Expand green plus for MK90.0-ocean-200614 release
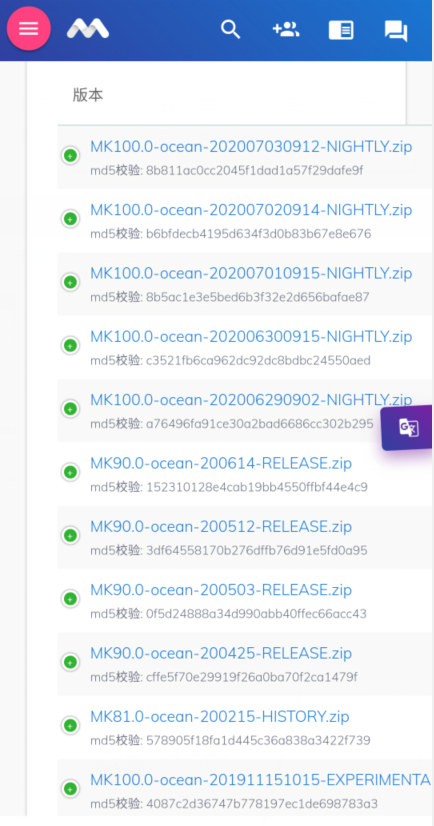The height and width of the screenshot is (826, 434). (70, 472)
